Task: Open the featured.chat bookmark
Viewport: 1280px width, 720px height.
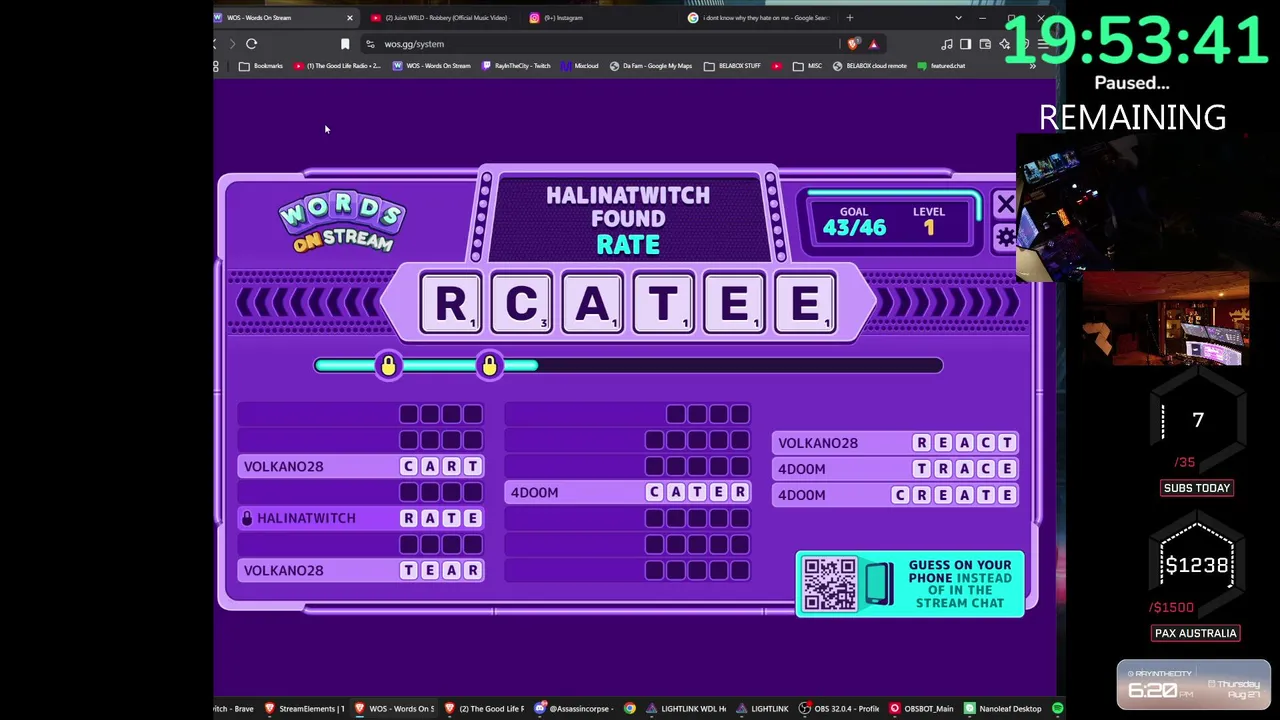Action: [x=941, y=66]
